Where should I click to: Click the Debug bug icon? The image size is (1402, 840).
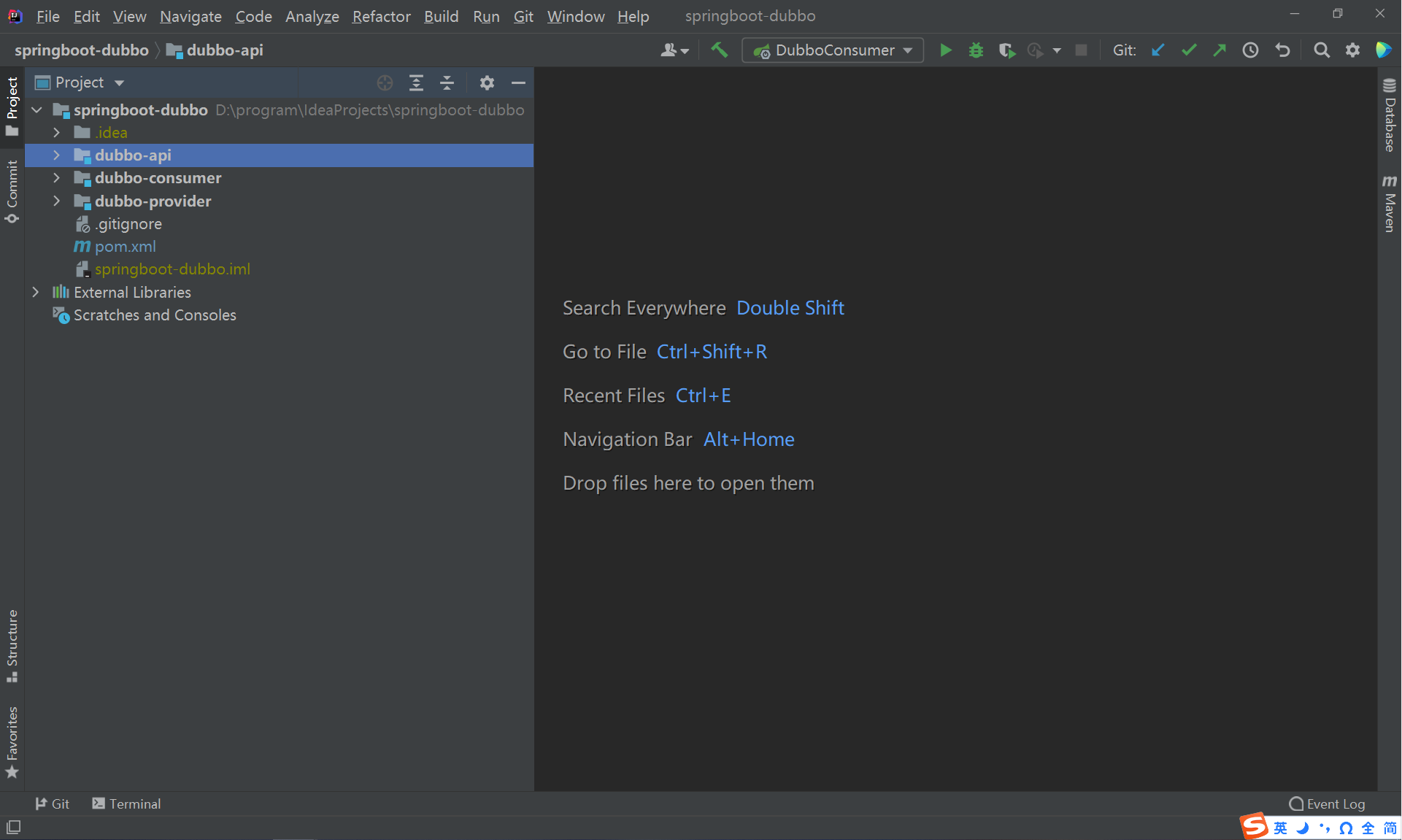click(x=976, y=50)
